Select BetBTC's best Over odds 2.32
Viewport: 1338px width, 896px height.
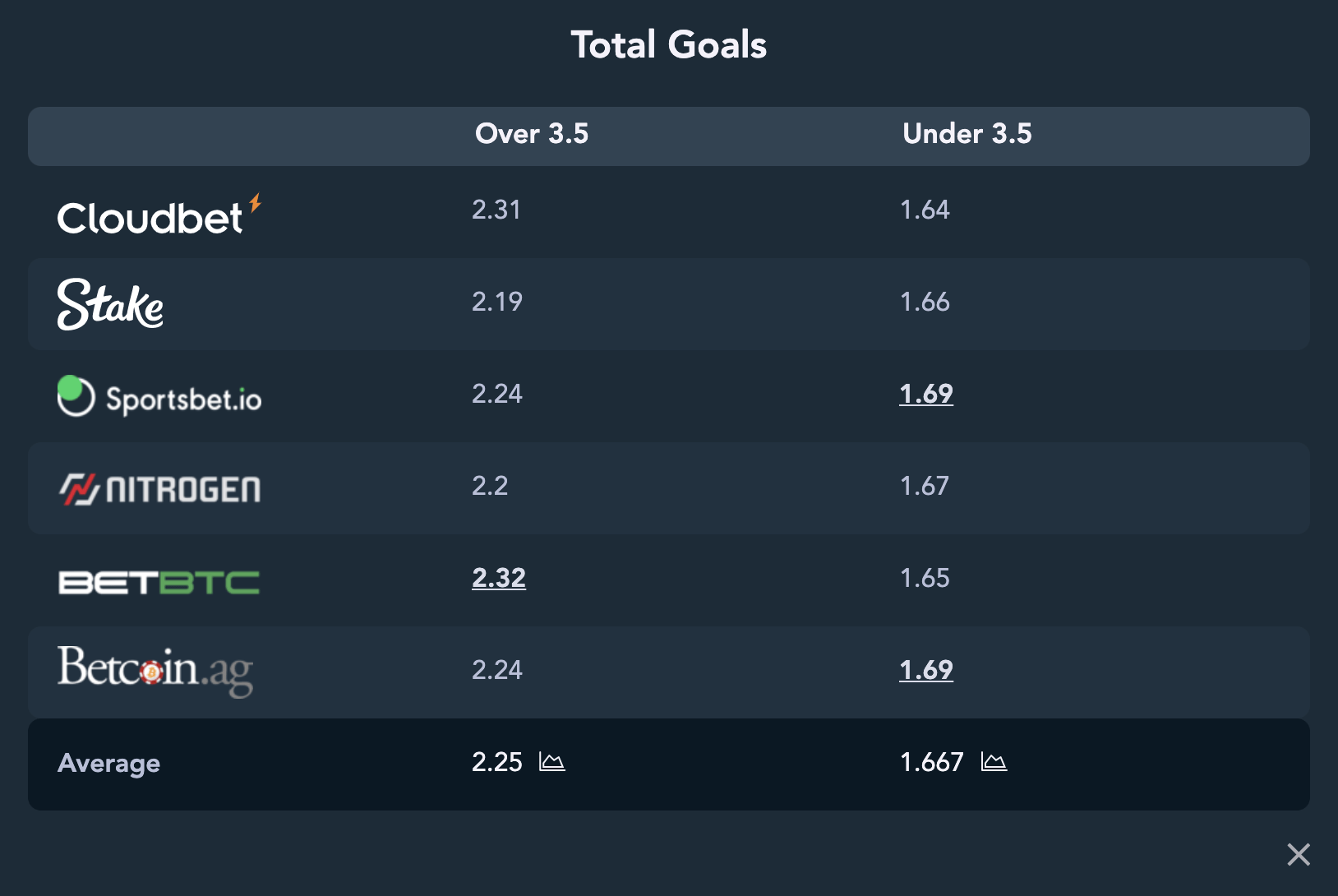tap(499, 578)
